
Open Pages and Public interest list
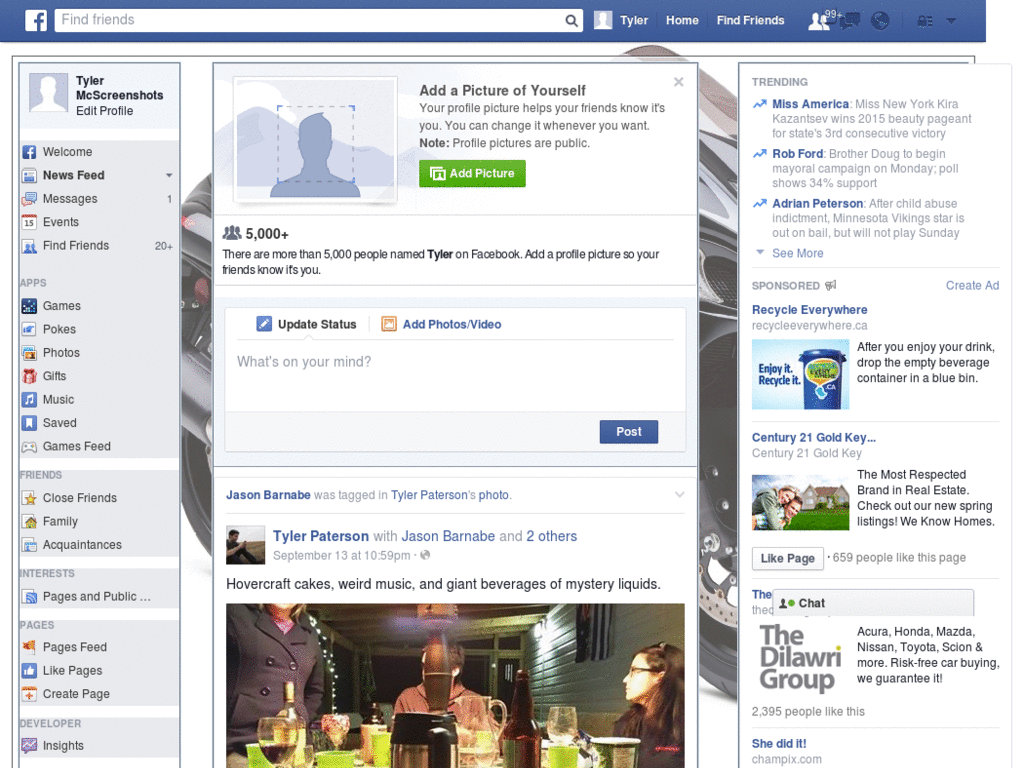point(99,597)
